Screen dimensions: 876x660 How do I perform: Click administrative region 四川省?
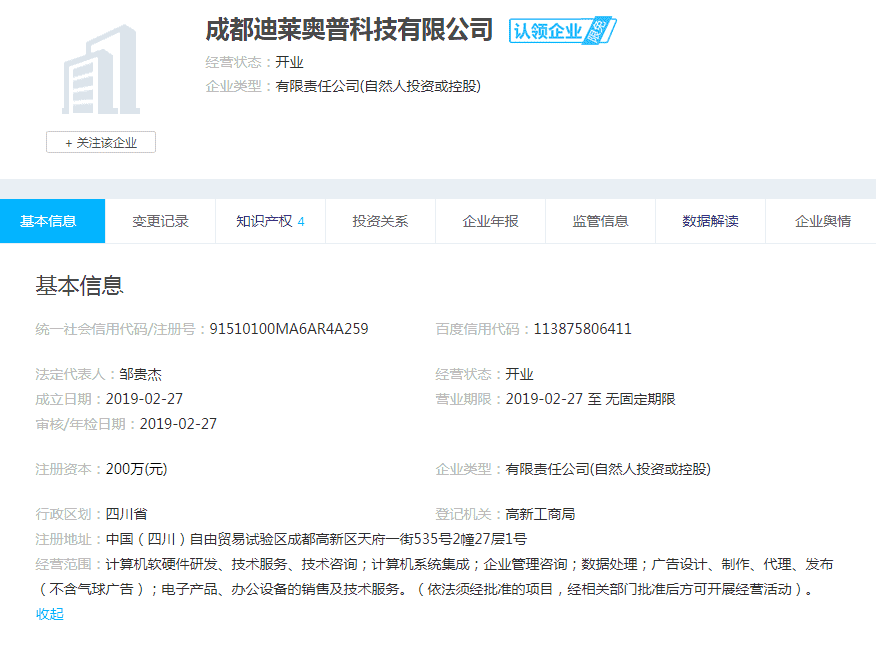click(x=126, y=514)
